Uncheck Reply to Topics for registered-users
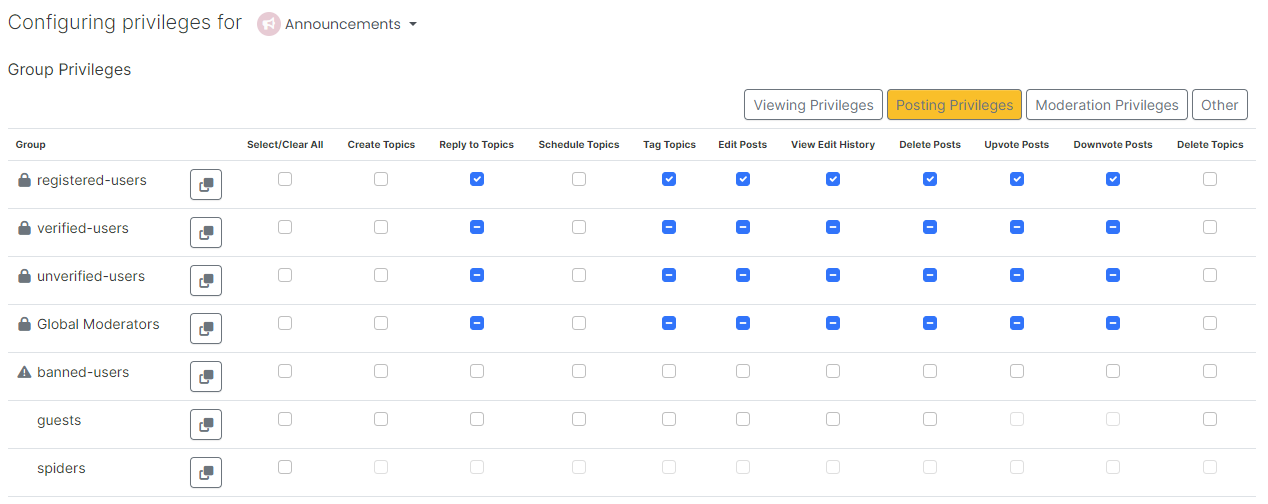The height and width of the screenshot is (504, 1268). tap(477, 179)
